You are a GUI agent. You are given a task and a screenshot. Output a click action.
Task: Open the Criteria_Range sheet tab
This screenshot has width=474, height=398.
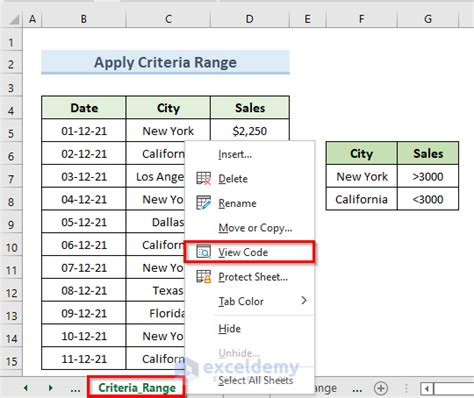click(137, 388)
